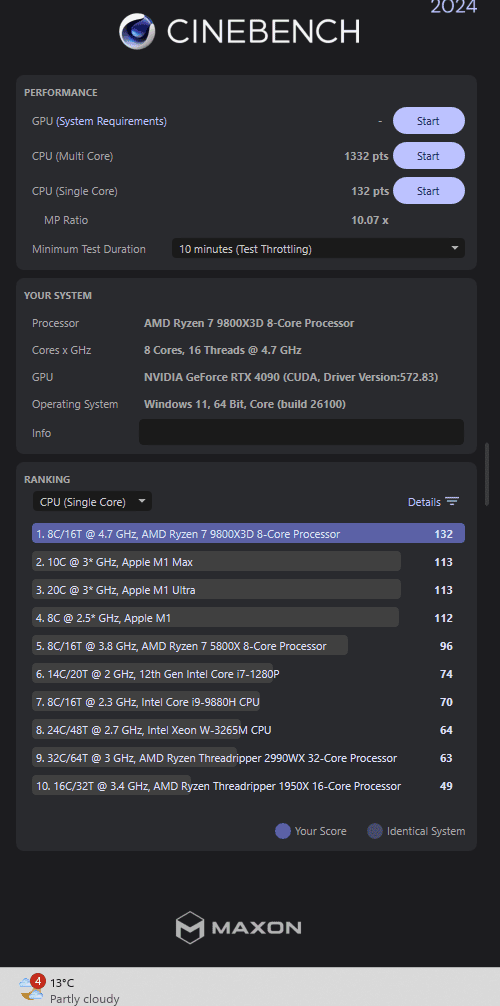Click inside the Info text field

click(301, 432)
